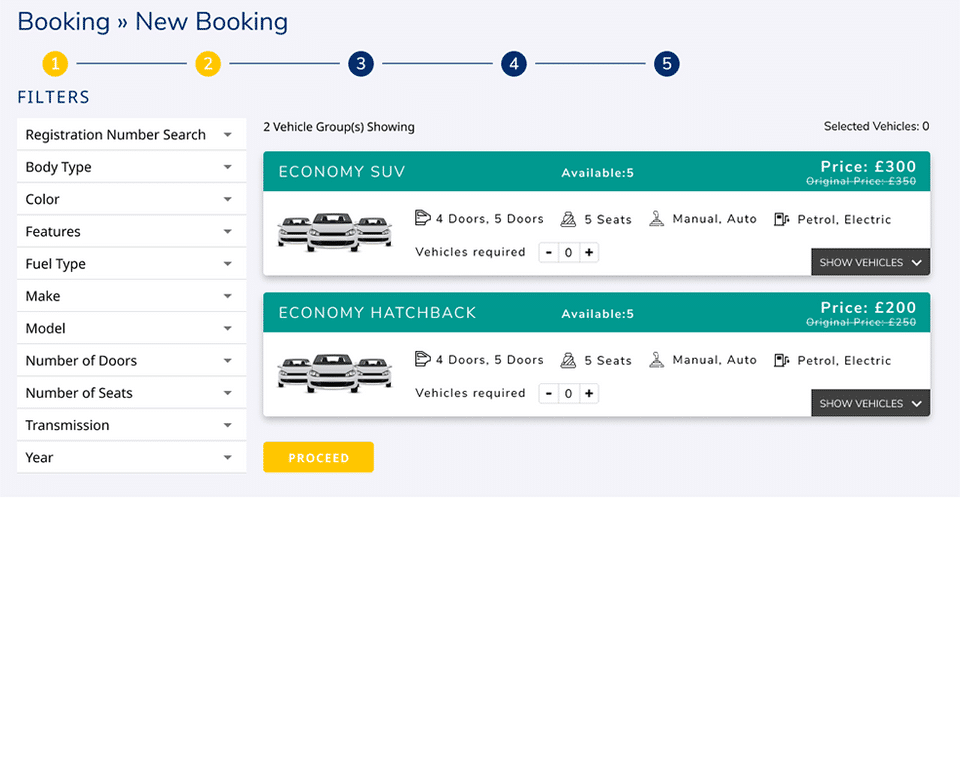This screenshot has height=773, width=960.
Task: Click the fuel pump icon in Economy SUV
Action: point(781,219)
